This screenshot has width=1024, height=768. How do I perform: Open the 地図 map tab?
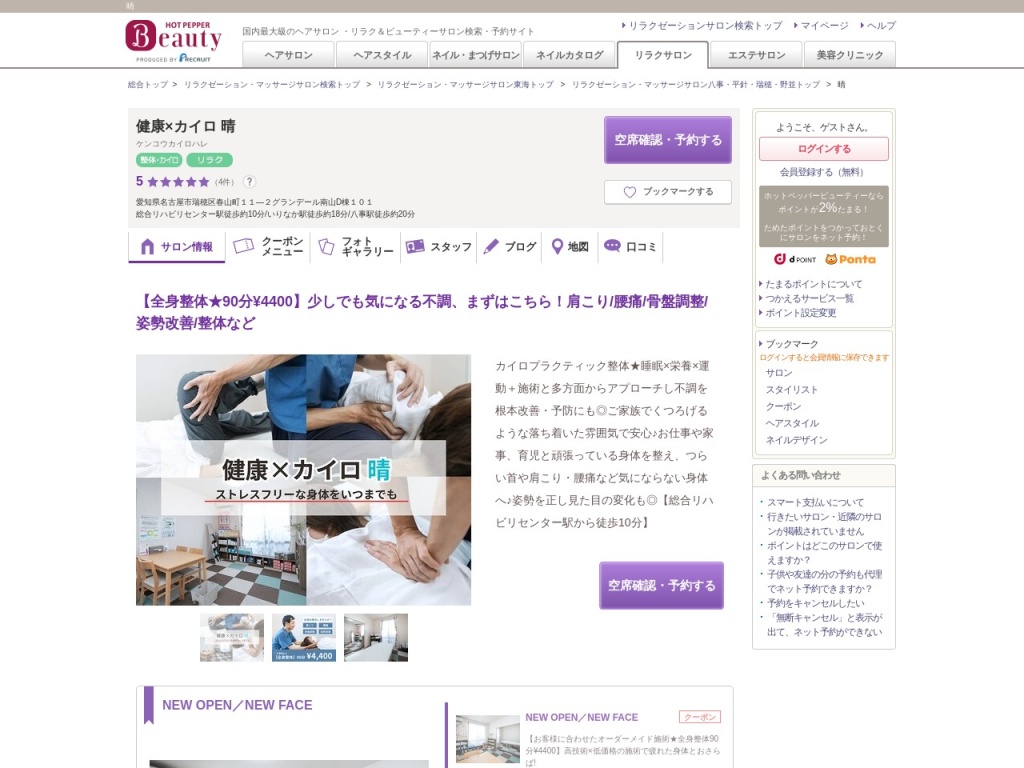(x=570, y=247)
